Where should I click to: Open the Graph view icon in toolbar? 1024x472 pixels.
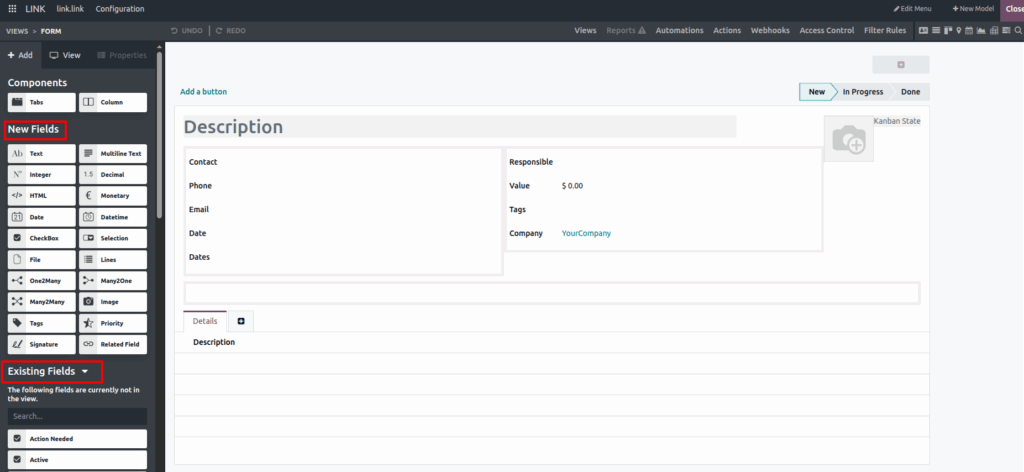pyautogui.click(x=983, y=31)
